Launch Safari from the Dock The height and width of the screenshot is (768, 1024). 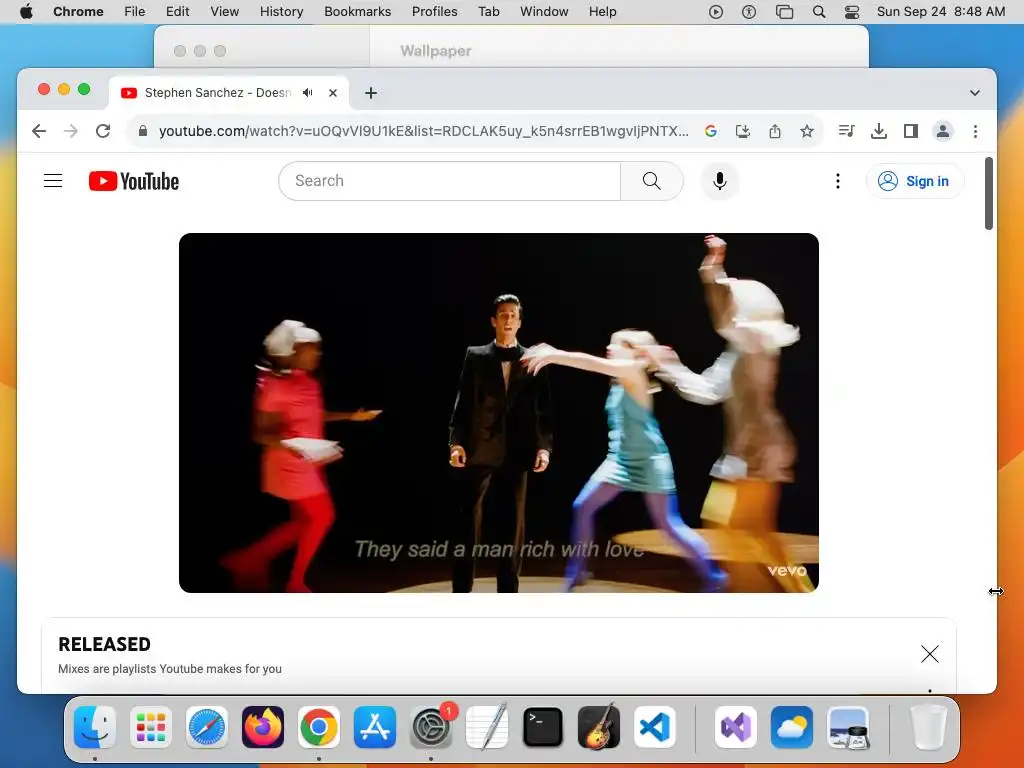[x=207, y=727]
